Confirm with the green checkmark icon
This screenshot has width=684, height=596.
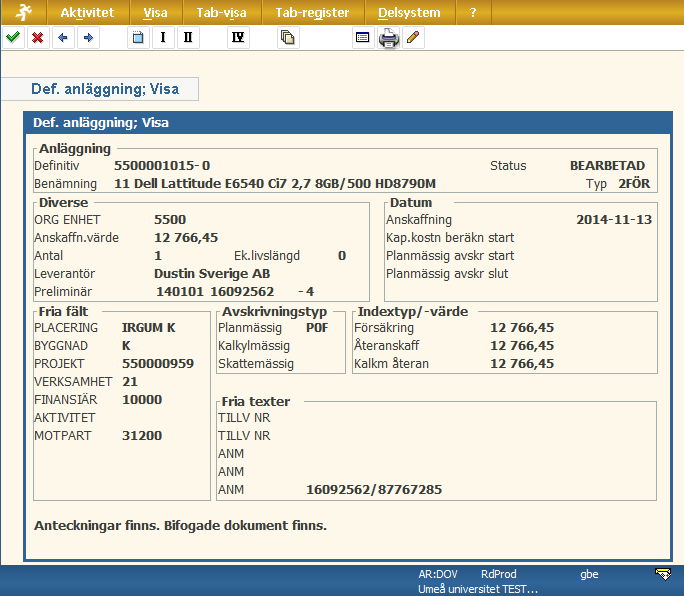13,38
